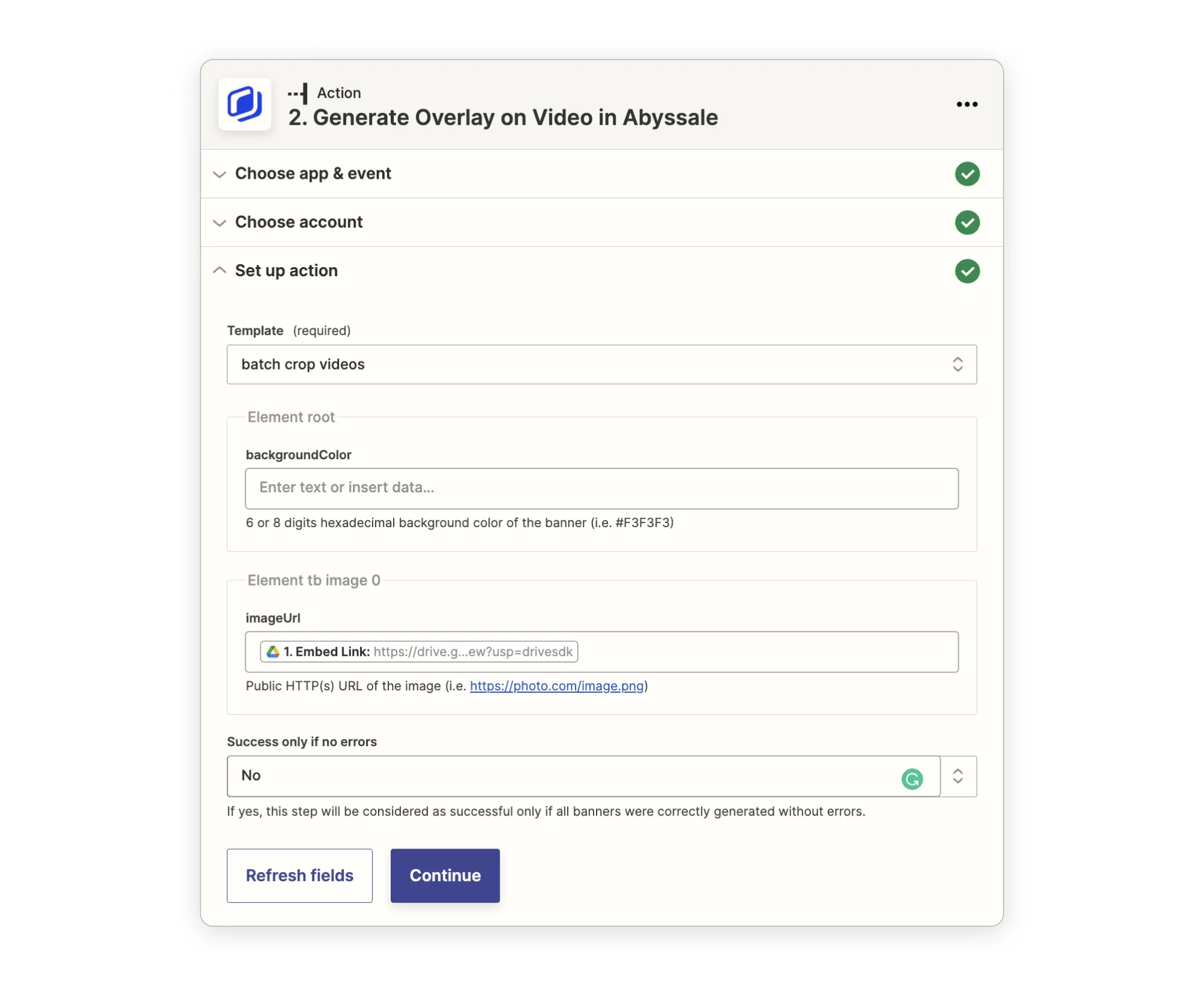Click into the backgroundColor input field
Viewport: 1204px width, 987px height.
point(601,489)
